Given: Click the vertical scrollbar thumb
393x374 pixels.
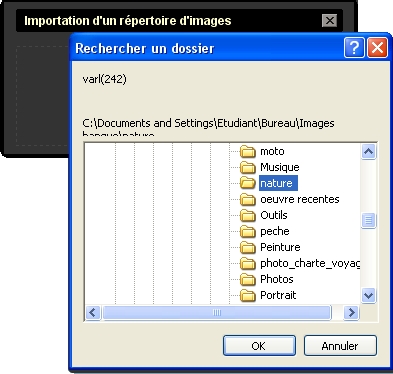Looking at the screenshot, I should (368, 220).
